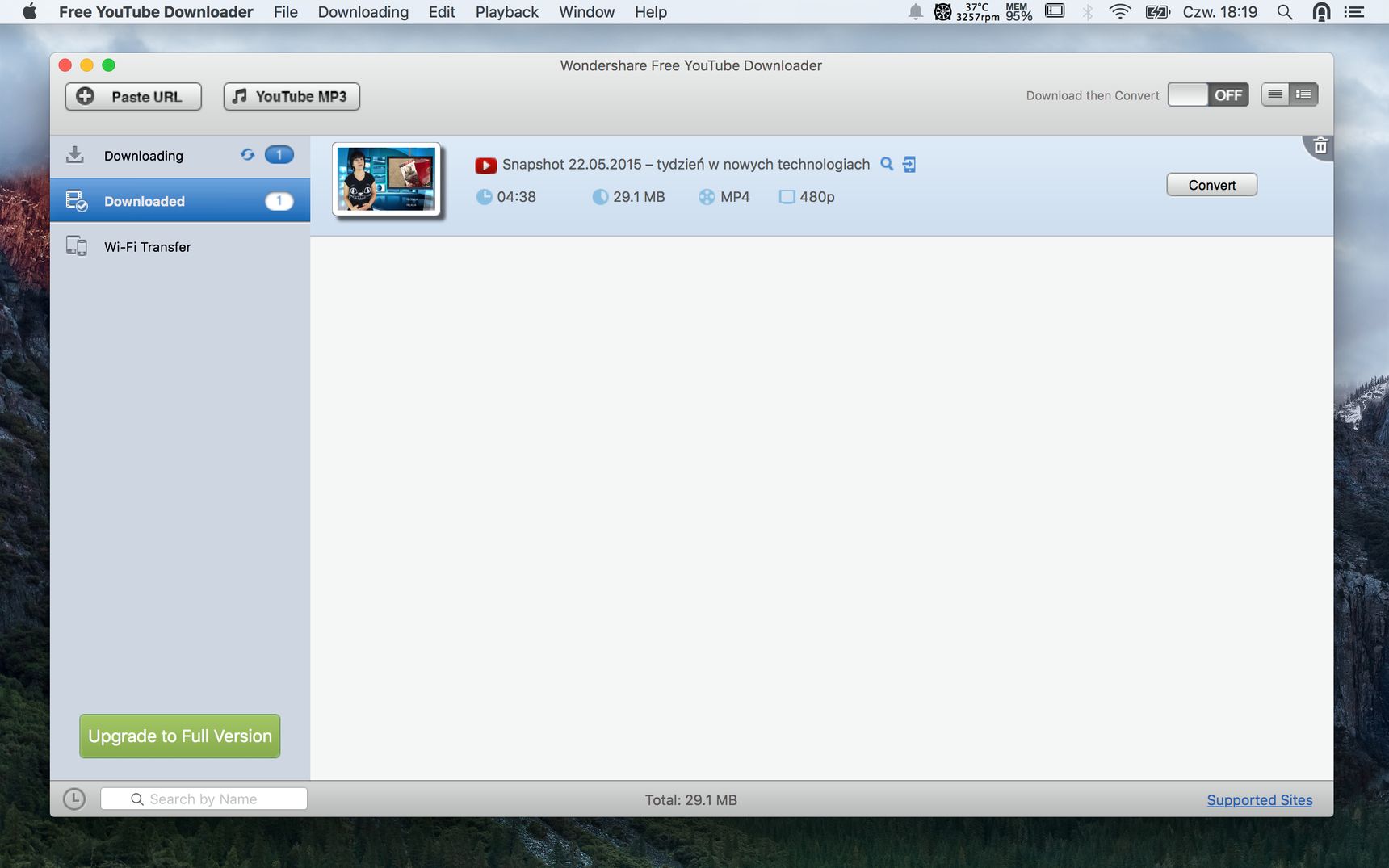Click the Wi-Fi status icon
This screenshot has width=1389, height=868.
(1120, 12)
